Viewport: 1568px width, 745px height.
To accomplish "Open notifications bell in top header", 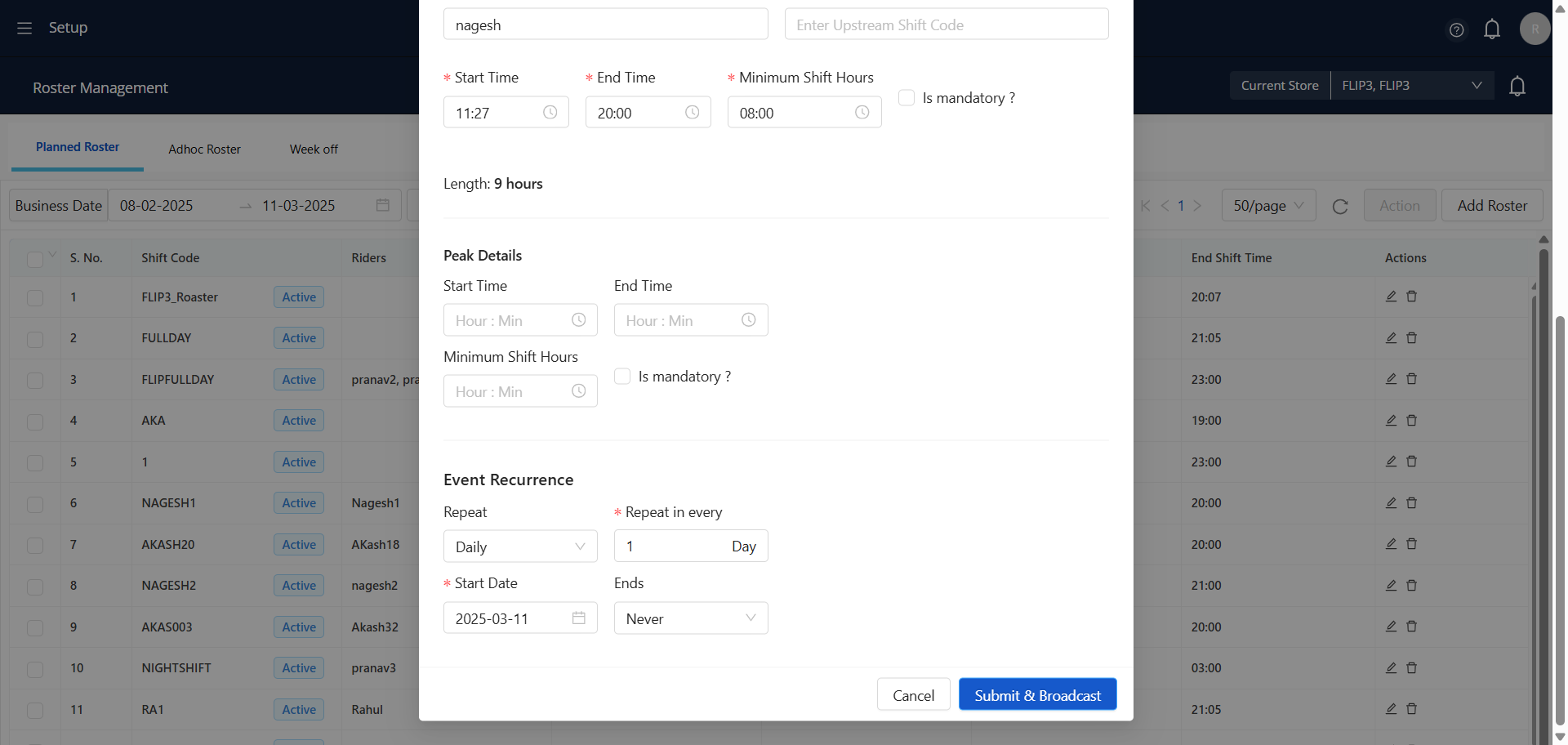I will point(1492,29).
